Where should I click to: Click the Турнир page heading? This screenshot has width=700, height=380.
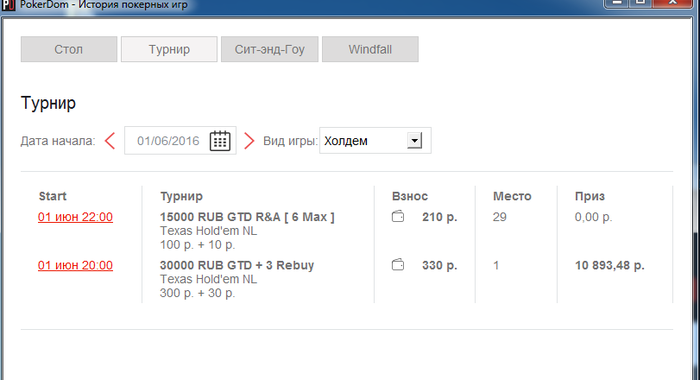48,103
